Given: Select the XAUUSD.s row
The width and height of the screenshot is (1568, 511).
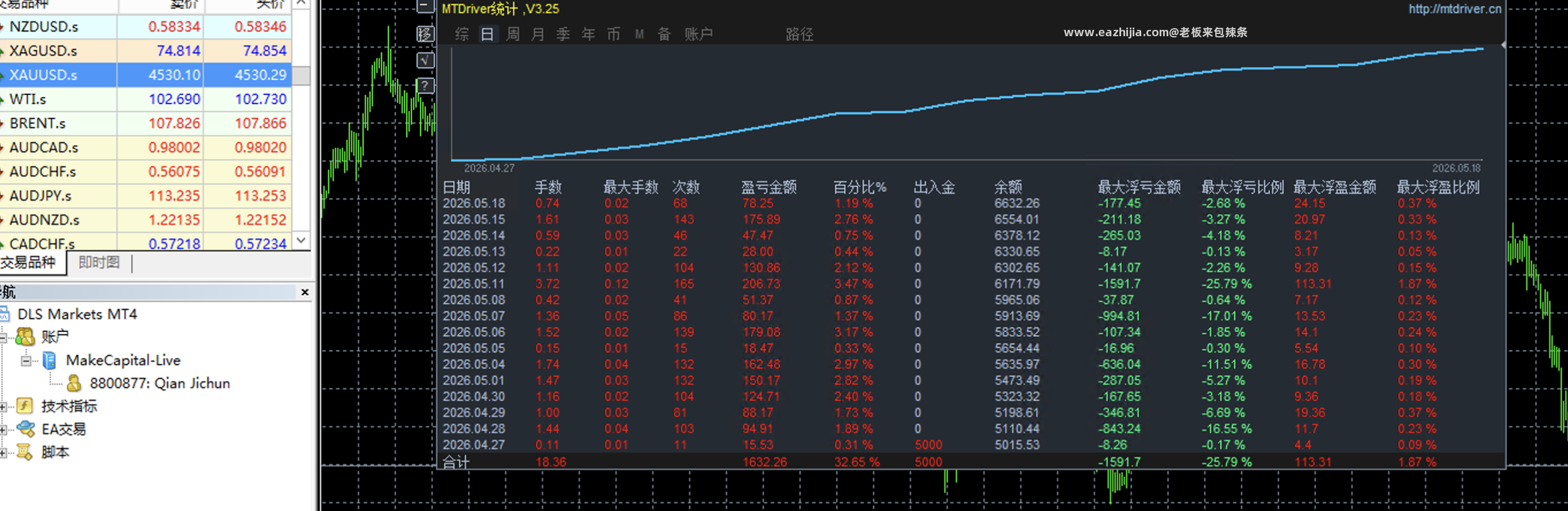Looking at the screenshot, I should click(146, 75).
